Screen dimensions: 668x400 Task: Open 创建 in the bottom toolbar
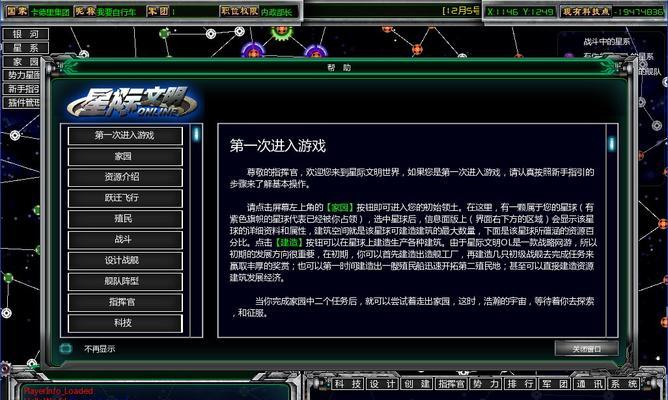coord(417,384)
